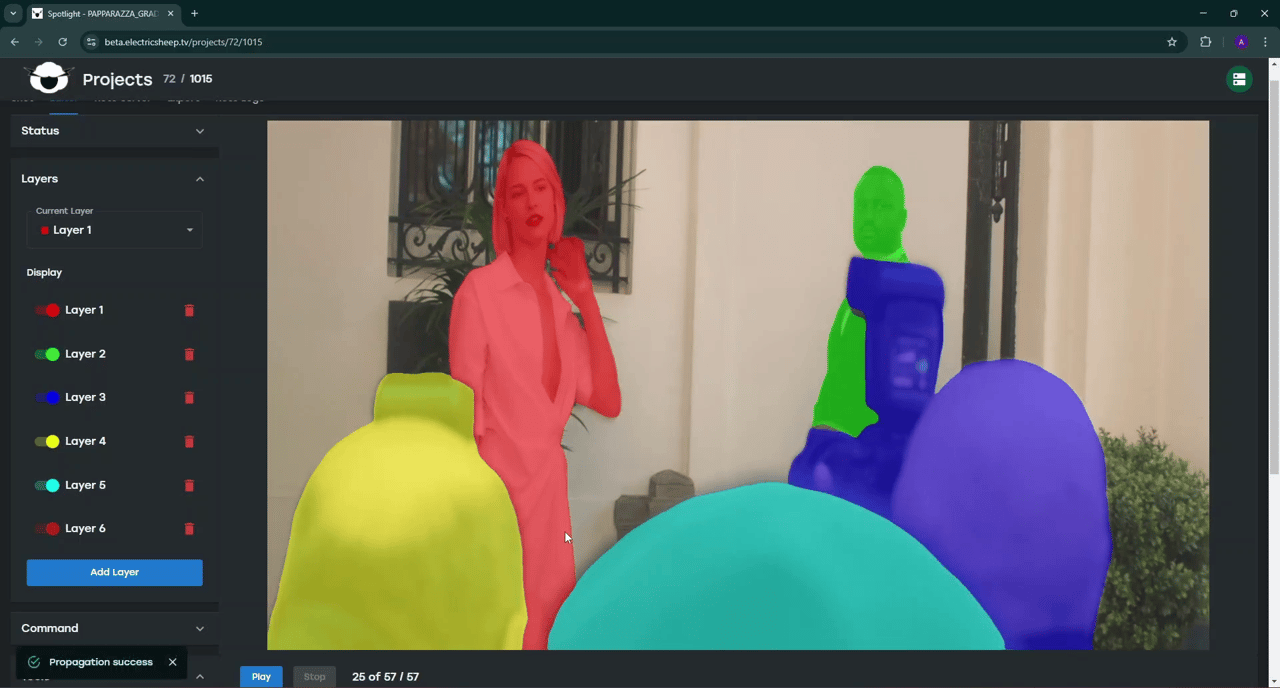Click the sheep logo icon
This screenshot has width=1280, height=688.
point(48,78)
